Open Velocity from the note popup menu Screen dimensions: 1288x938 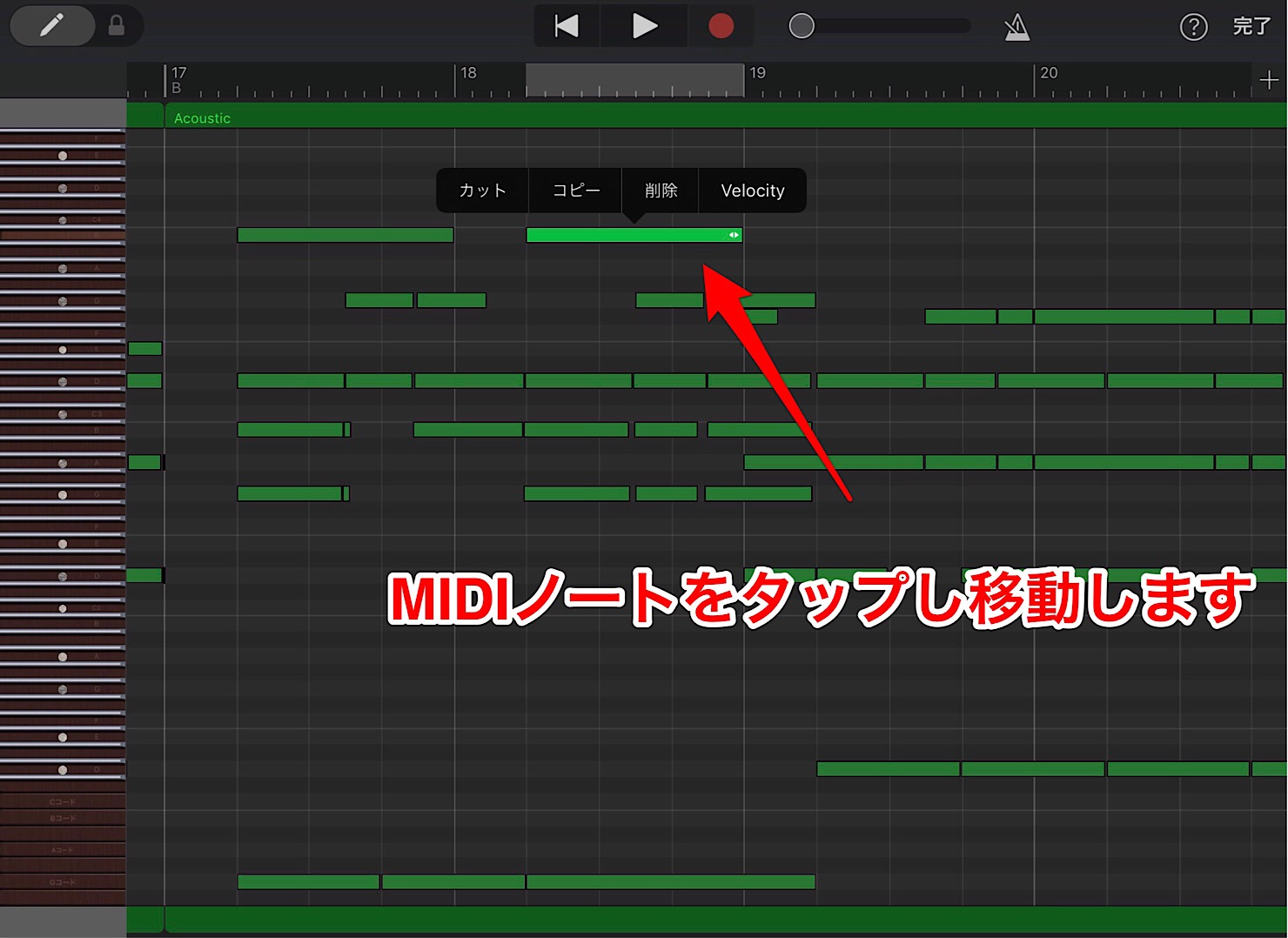tap(753, 191)
